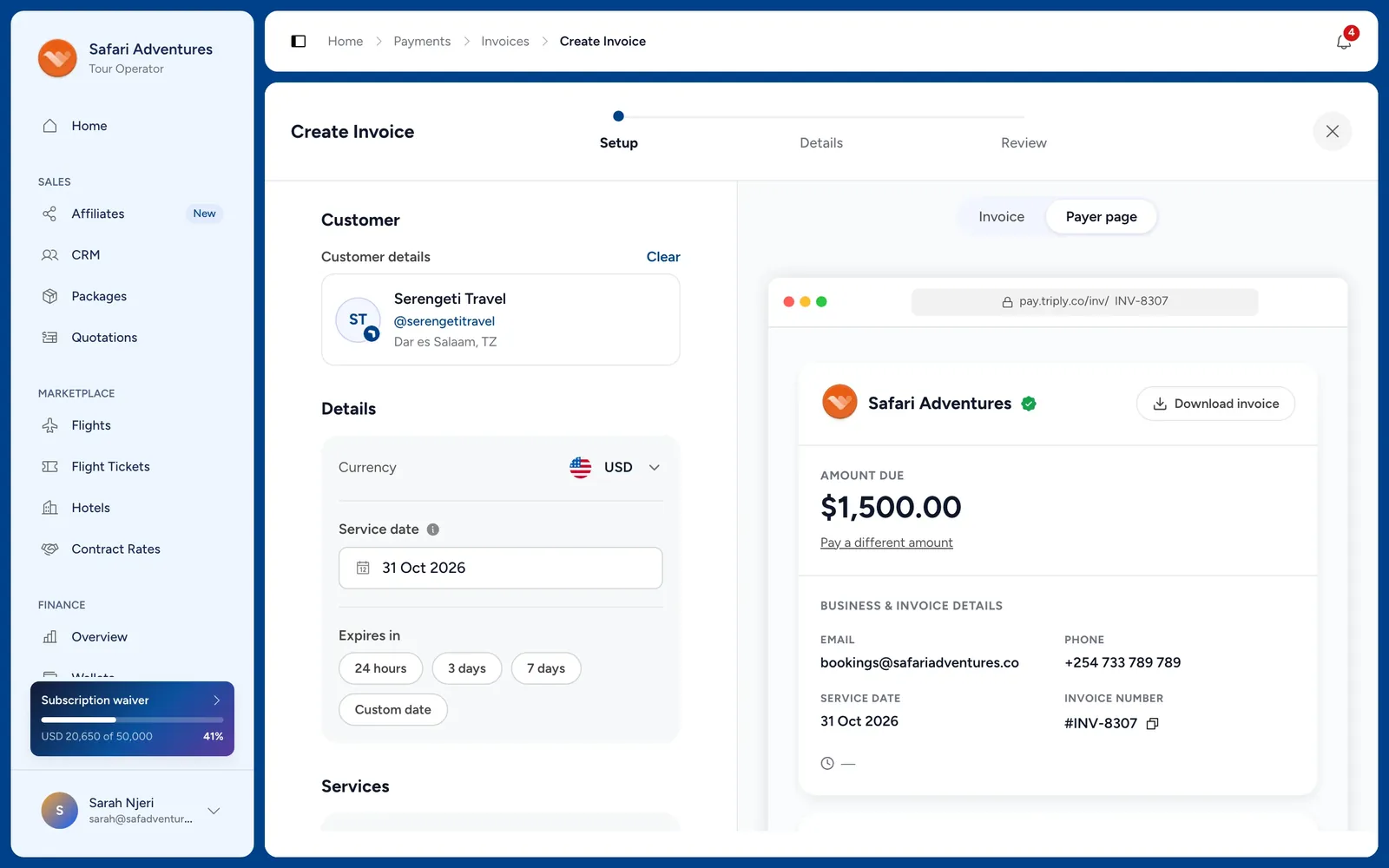Switch preview to Payer page view

point(1101,217)
